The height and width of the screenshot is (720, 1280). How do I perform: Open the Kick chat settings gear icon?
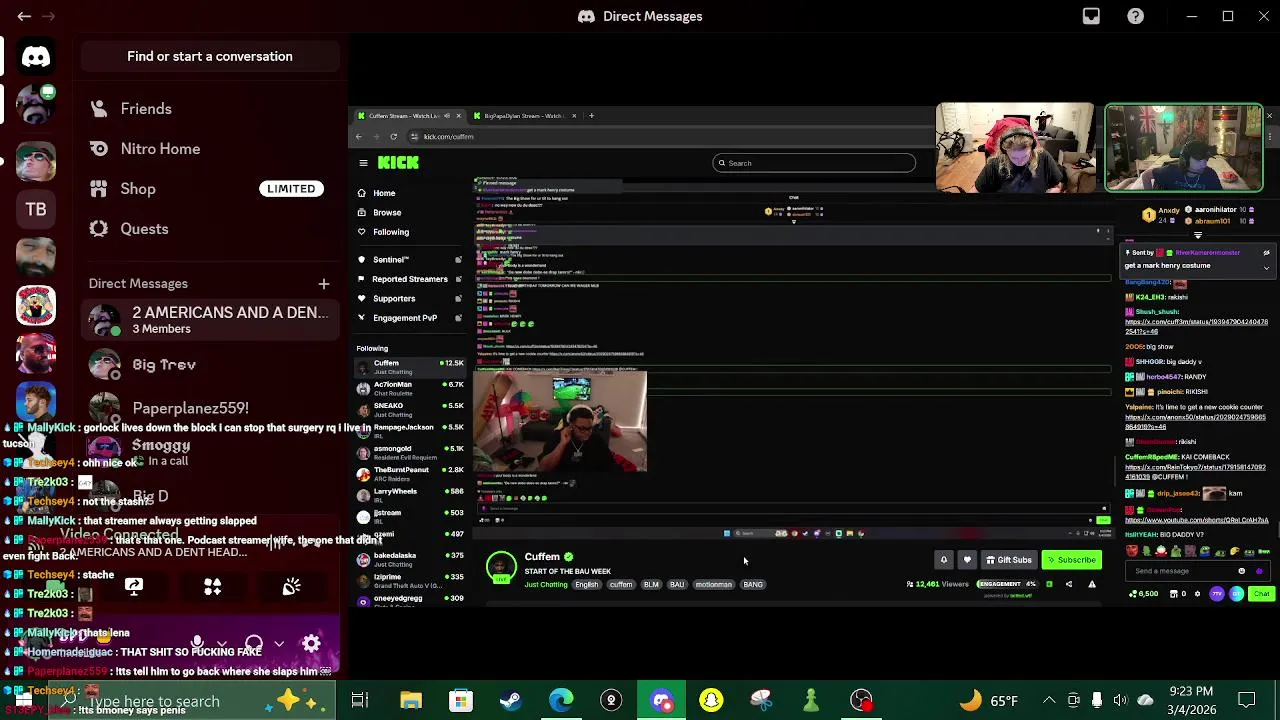1198,594
